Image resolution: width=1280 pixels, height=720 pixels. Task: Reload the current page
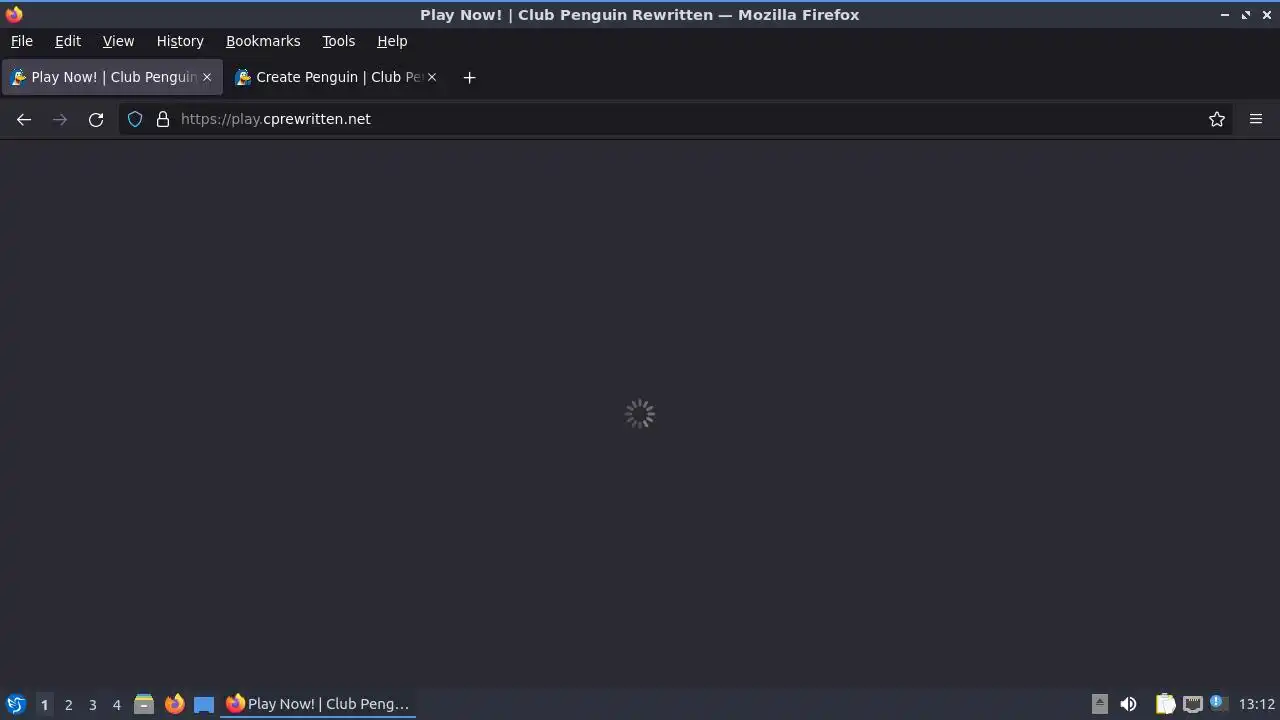(96, 119)
